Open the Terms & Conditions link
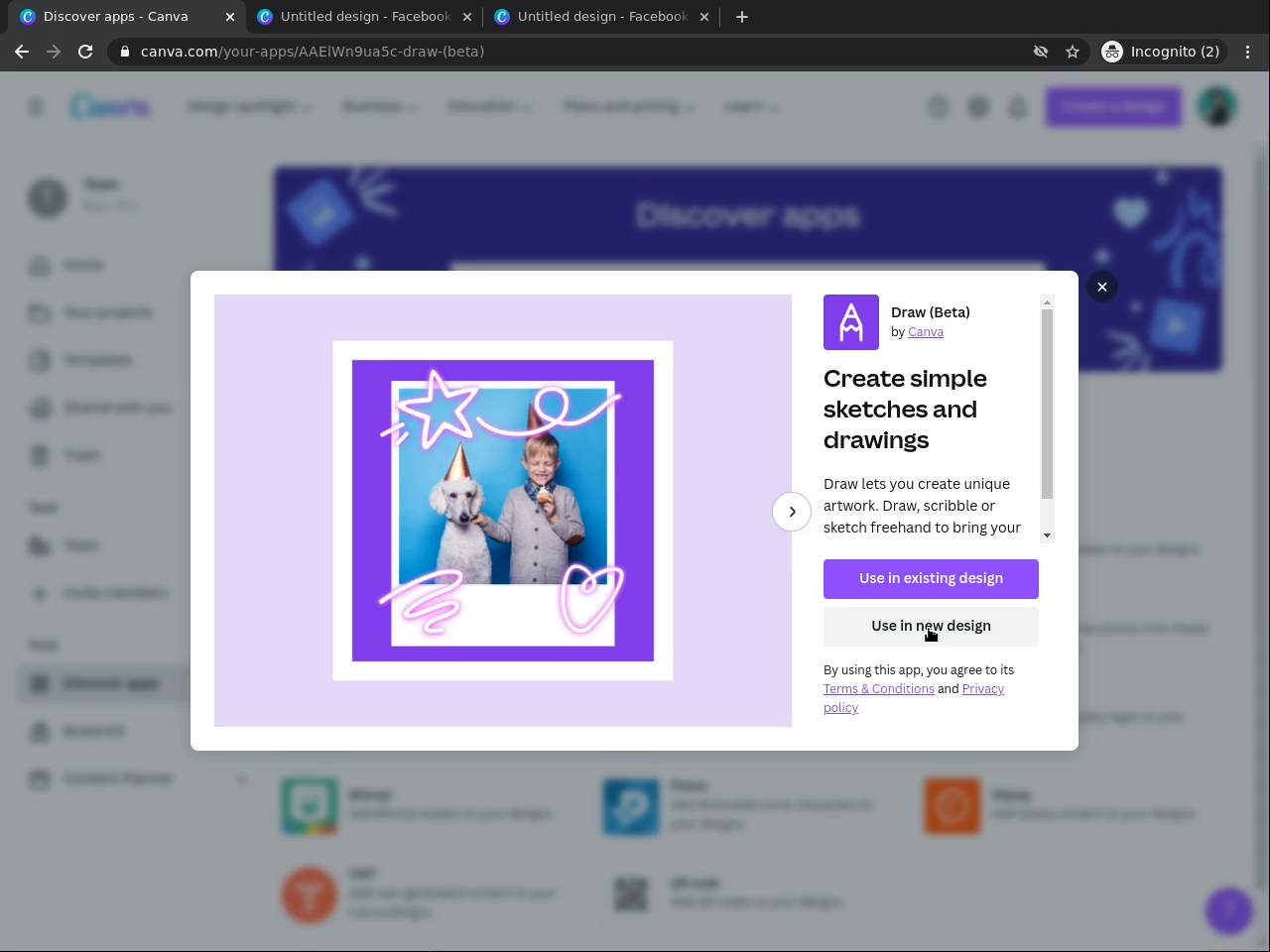This screenshot has width=1270, height=952. (x=879, y=689)
